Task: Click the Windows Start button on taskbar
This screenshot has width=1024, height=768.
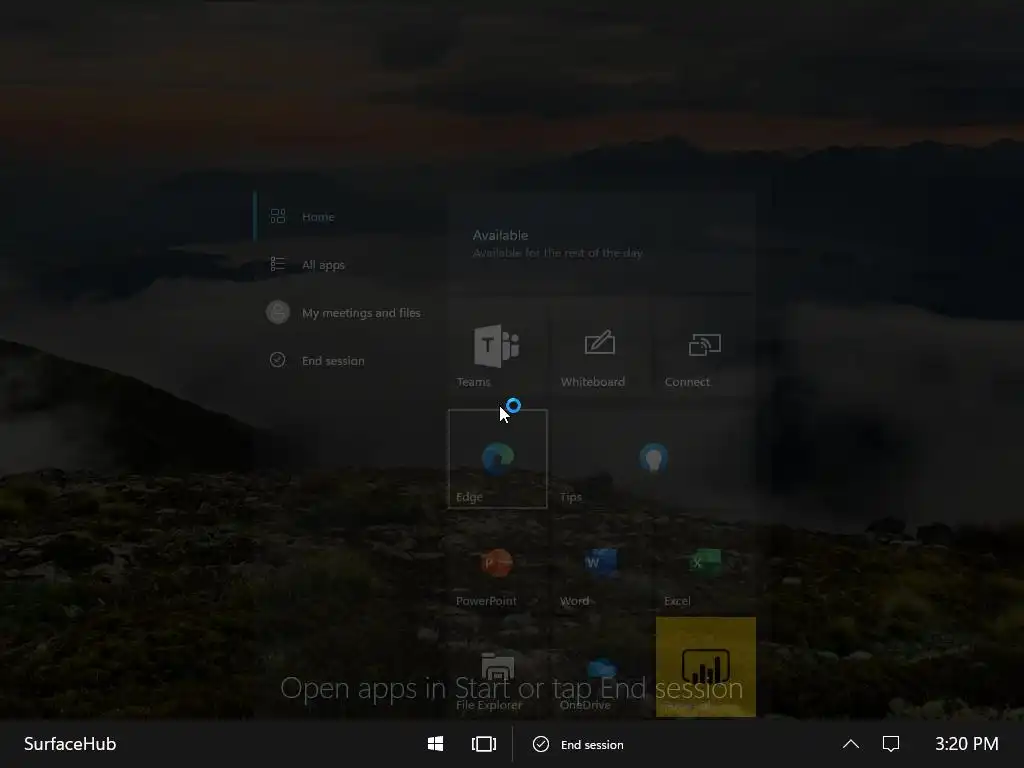Action: coord(436,744)
